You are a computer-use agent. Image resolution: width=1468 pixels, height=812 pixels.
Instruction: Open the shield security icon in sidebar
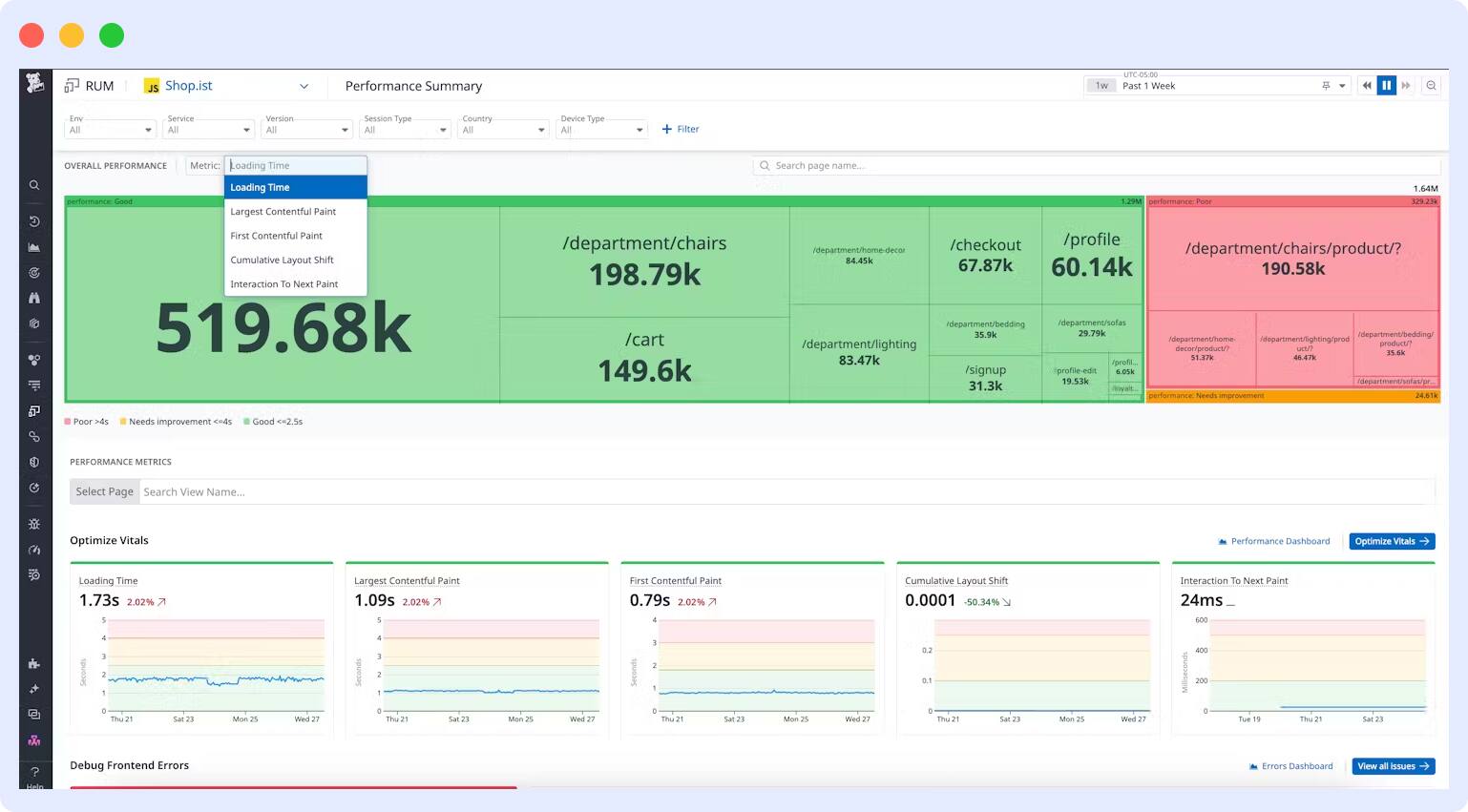pos(34,462)
